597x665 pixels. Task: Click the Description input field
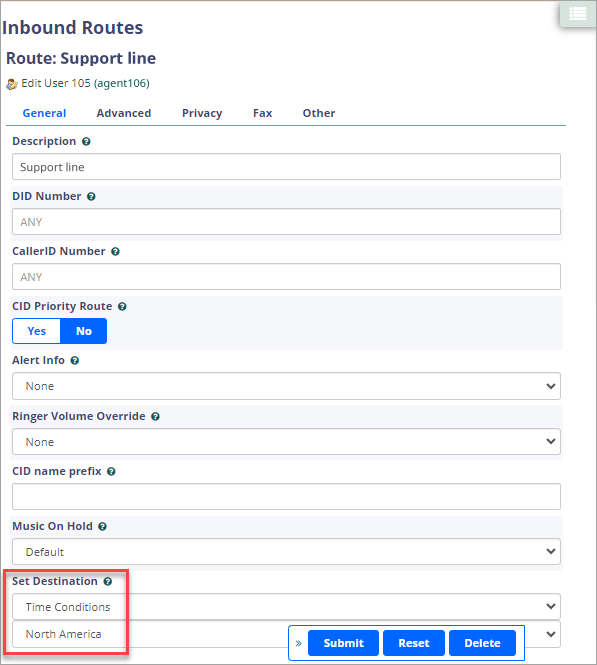pyautogui.click(x=286, y=167)
